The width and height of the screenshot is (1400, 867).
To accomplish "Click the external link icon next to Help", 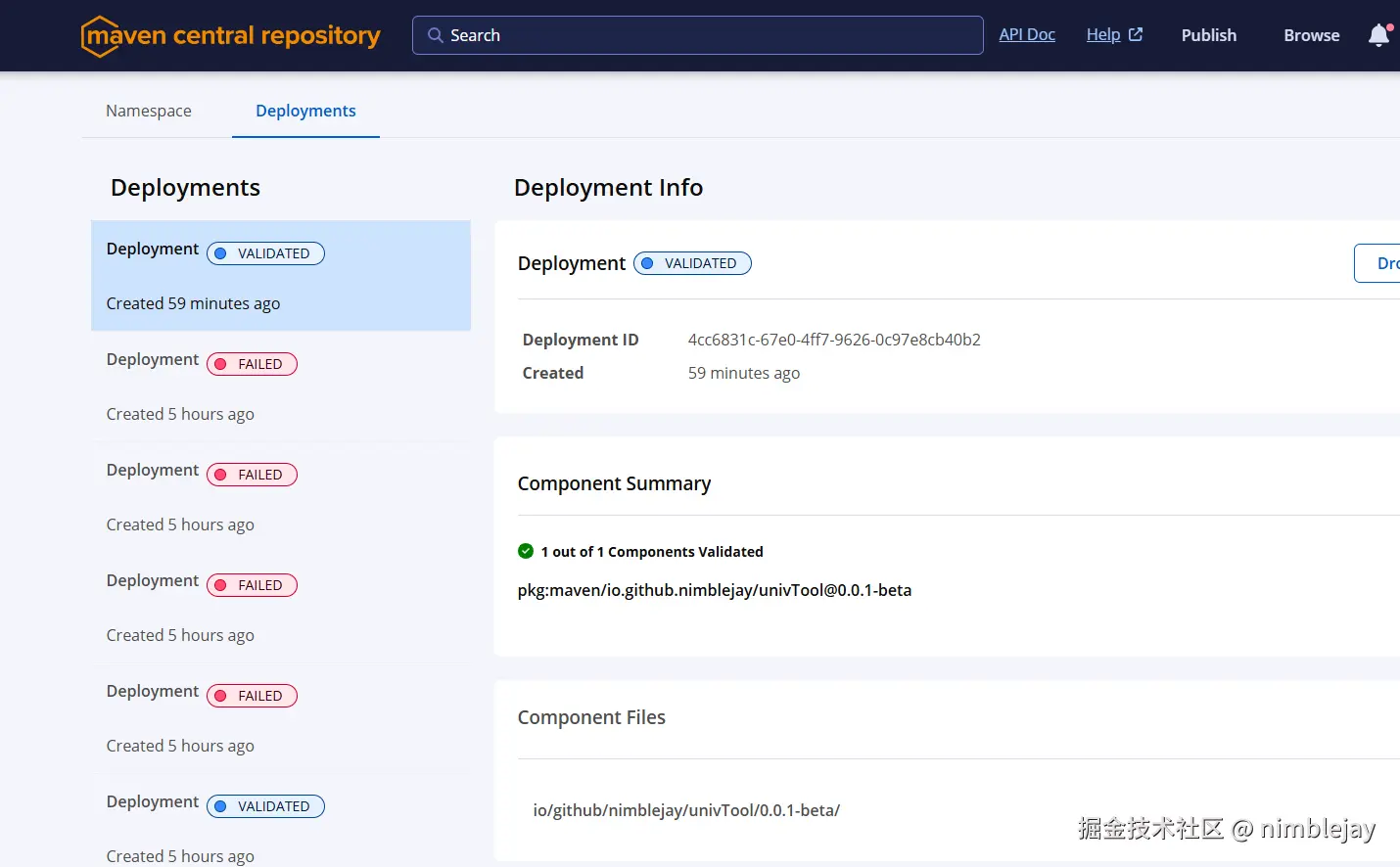I will click(1136, 34).
